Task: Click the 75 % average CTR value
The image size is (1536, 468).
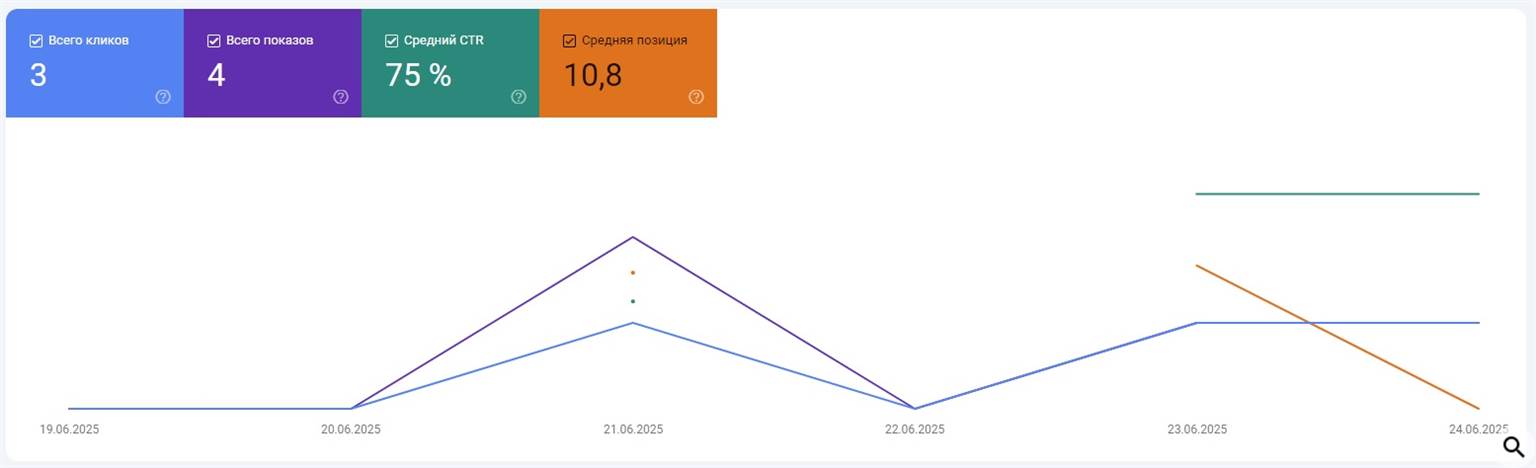Action: [x=418, y=75]
